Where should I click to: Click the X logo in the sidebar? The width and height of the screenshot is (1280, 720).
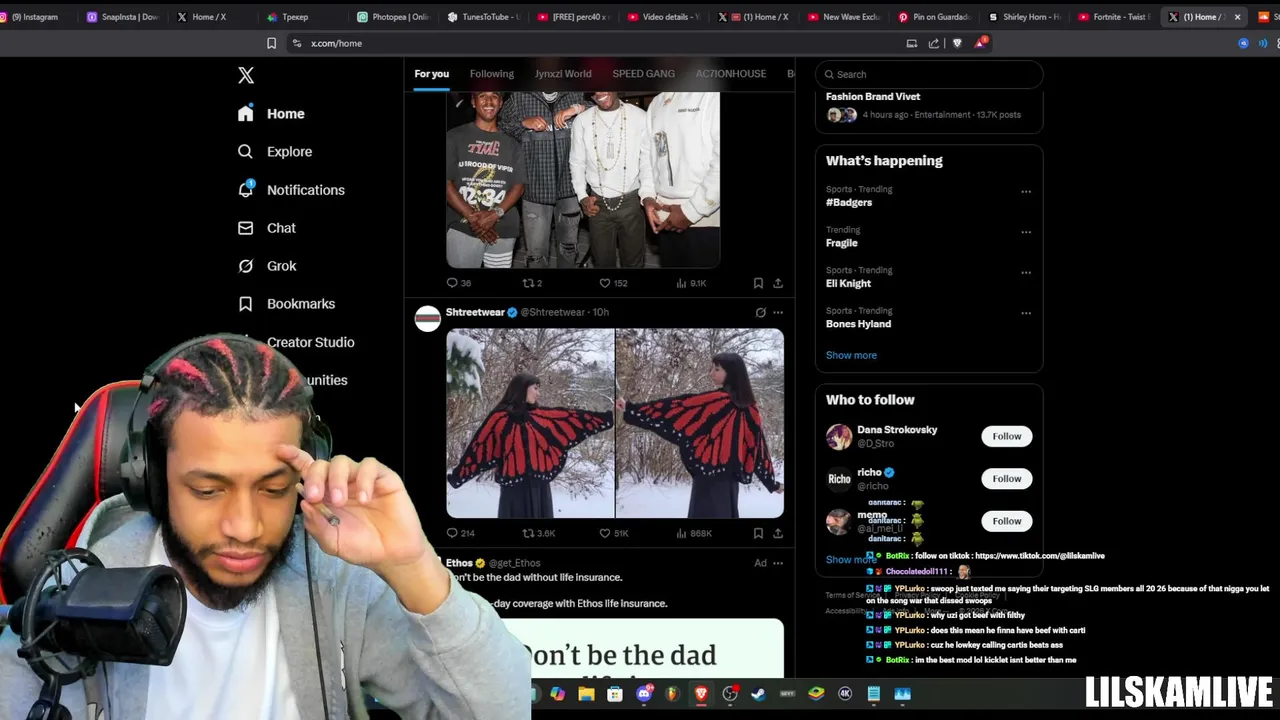click(x=246, y=75)
